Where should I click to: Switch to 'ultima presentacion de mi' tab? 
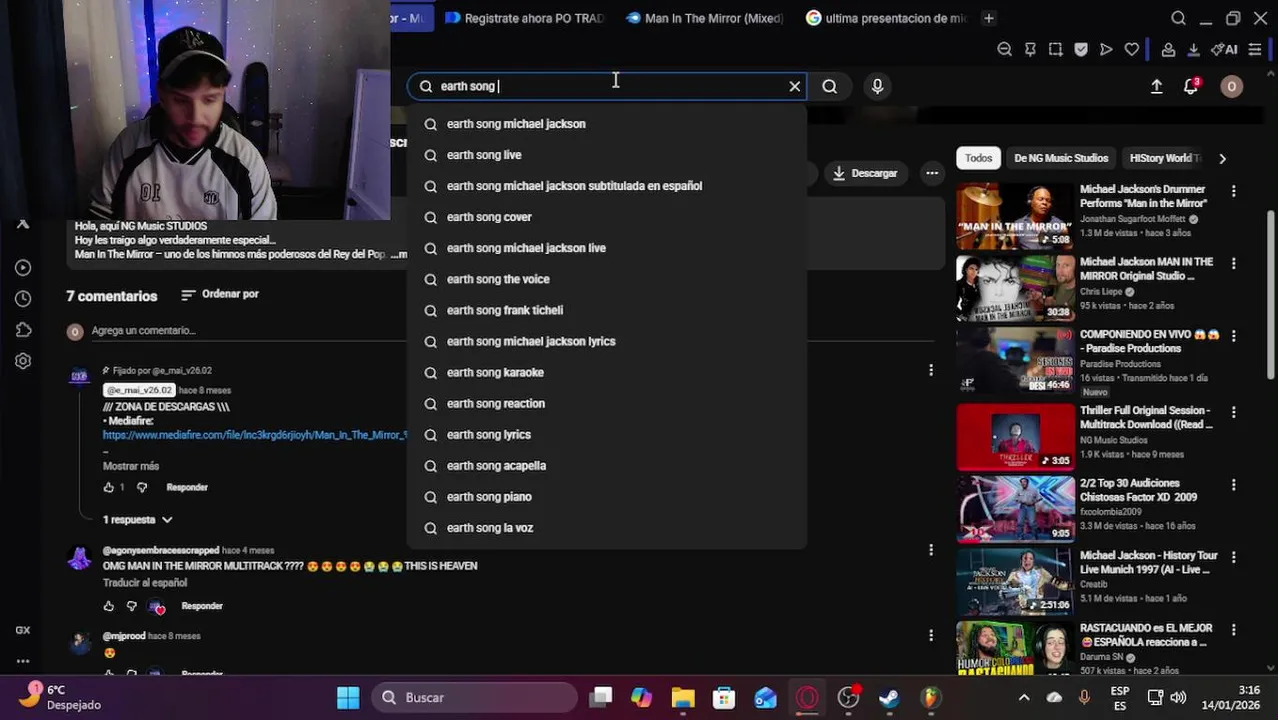(885, 18)
